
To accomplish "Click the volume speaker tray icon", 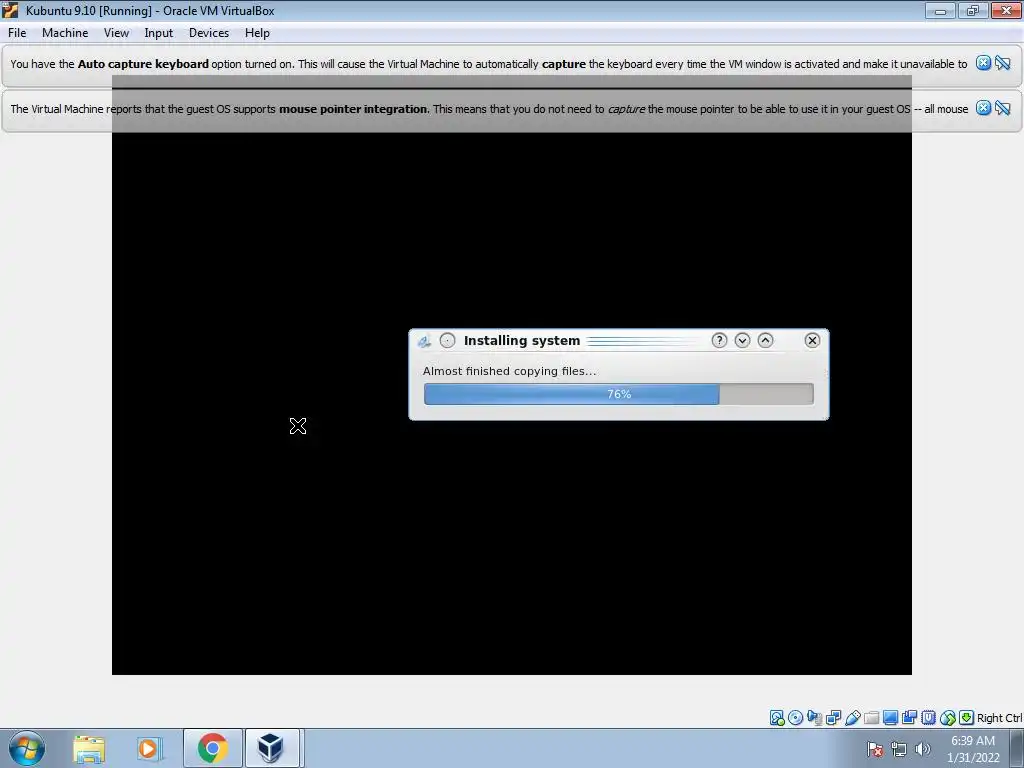I will pyautogui.click(x=923, y=749).
